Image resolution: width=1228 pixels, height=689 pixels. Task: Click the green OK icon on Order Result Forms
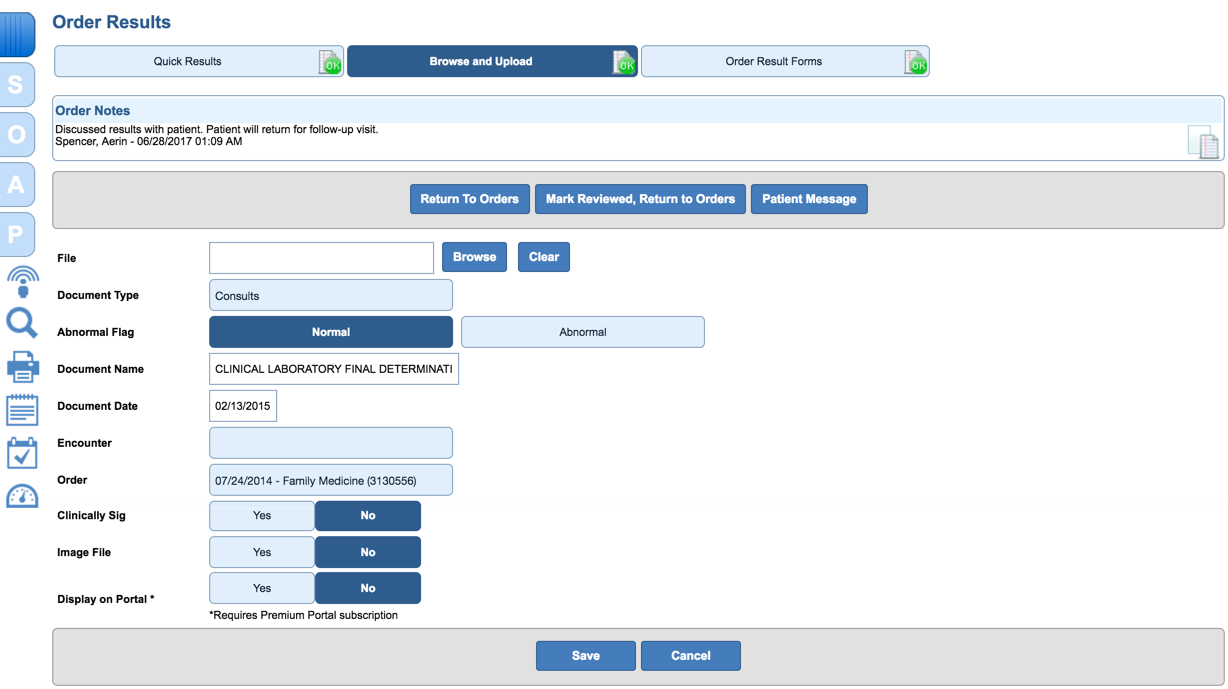coord(916,61)
